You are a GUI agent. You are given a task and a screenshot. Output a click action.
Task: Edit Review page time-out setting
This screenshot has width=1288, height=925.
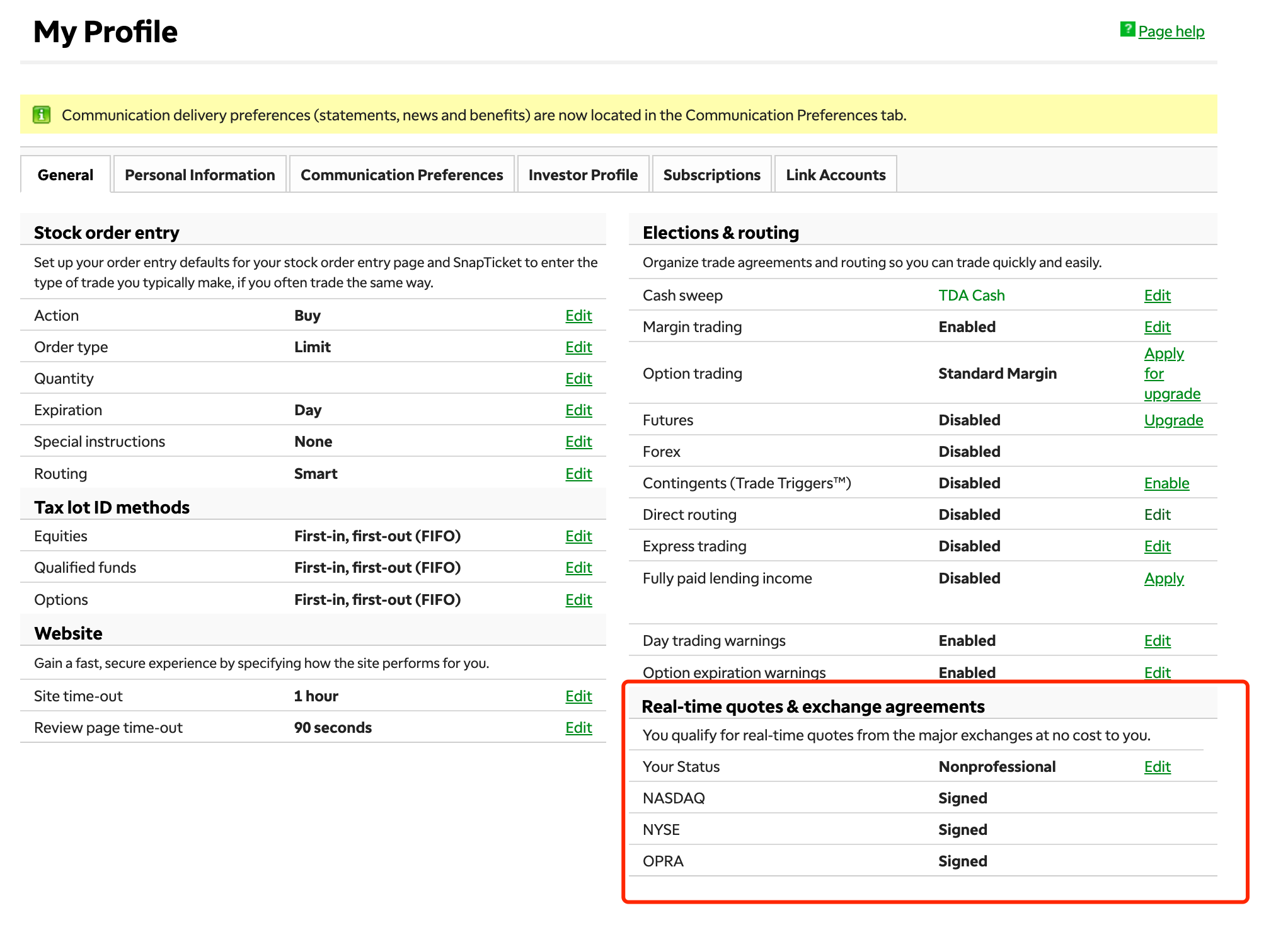[578, 728]
